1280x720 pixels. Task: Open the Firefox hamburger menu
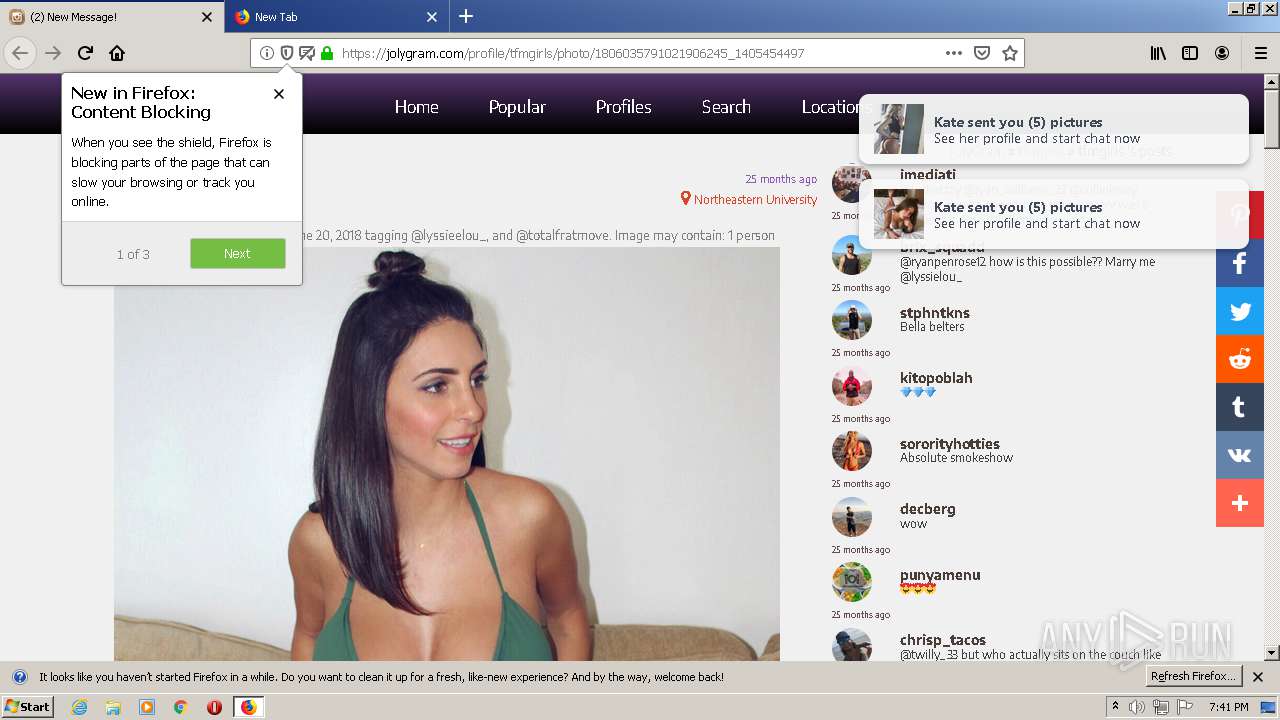coord(1260,53)
